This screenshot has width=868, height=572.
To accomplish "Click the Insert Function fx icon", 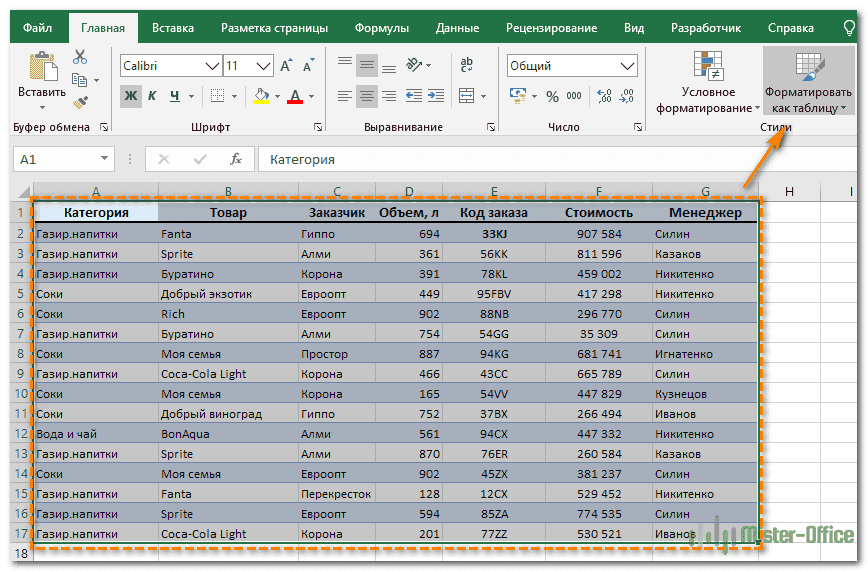I will pyautogui.click(x=236, y=159).
